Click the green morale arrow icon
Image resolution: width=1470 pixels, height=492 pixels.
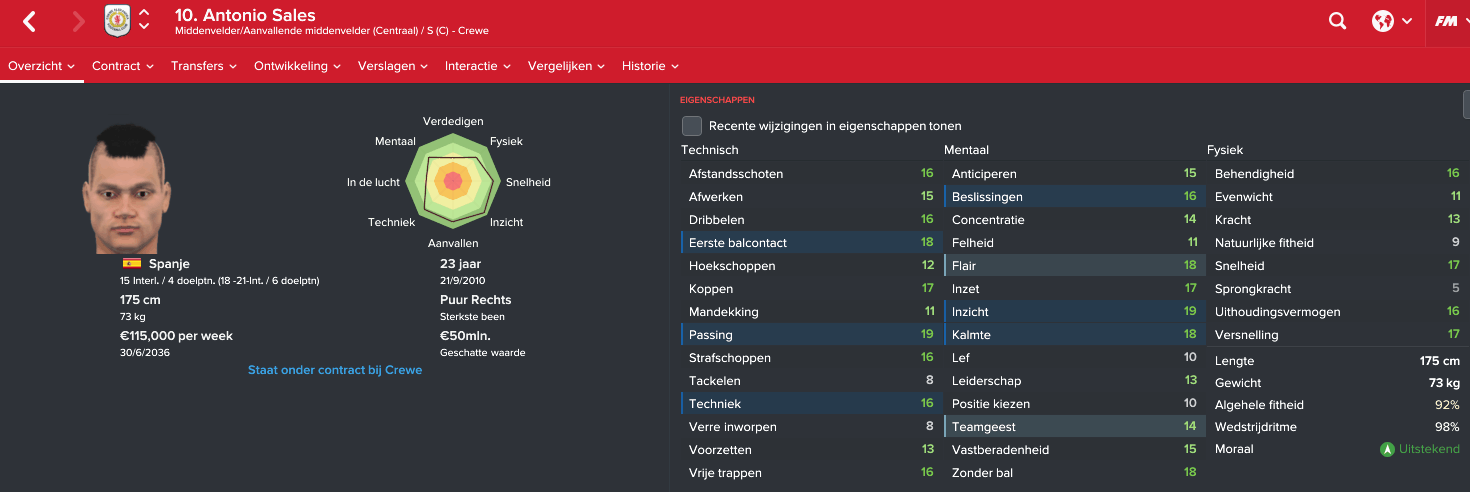1387,450
